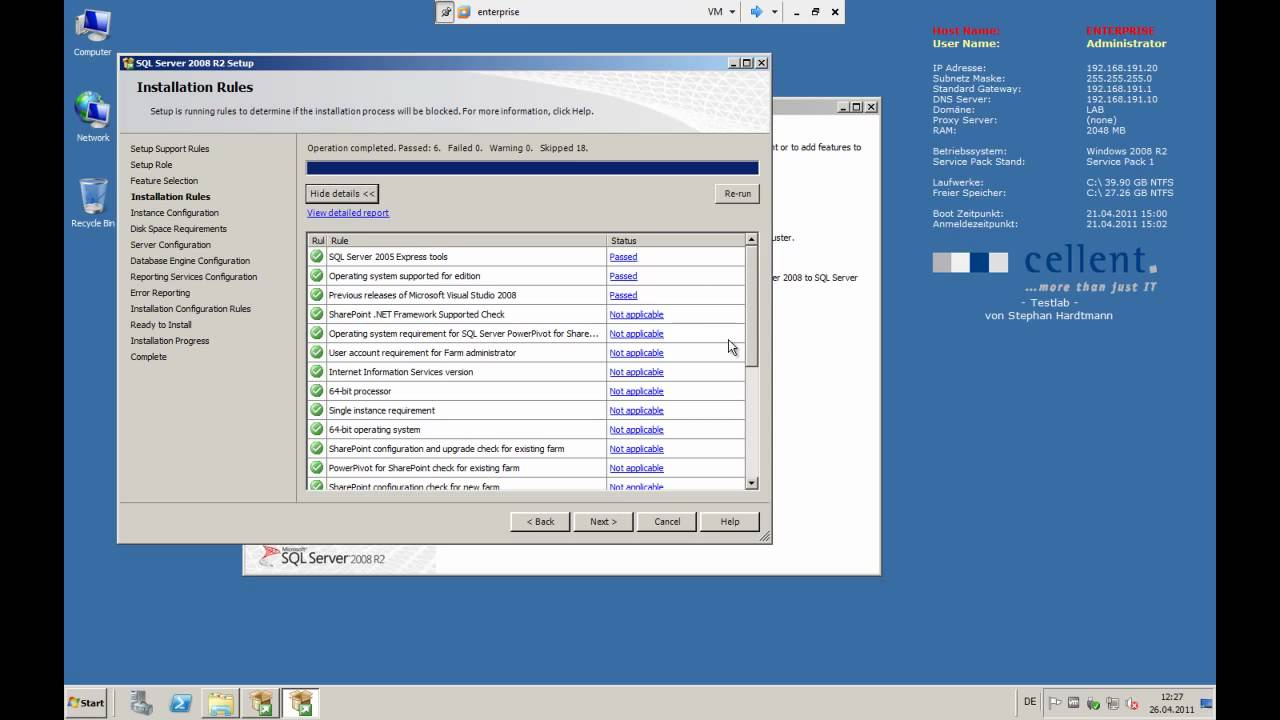The image size is (1280, 720).
Task: Open the VM dropdown menu
Action: [x=722, y=12]
